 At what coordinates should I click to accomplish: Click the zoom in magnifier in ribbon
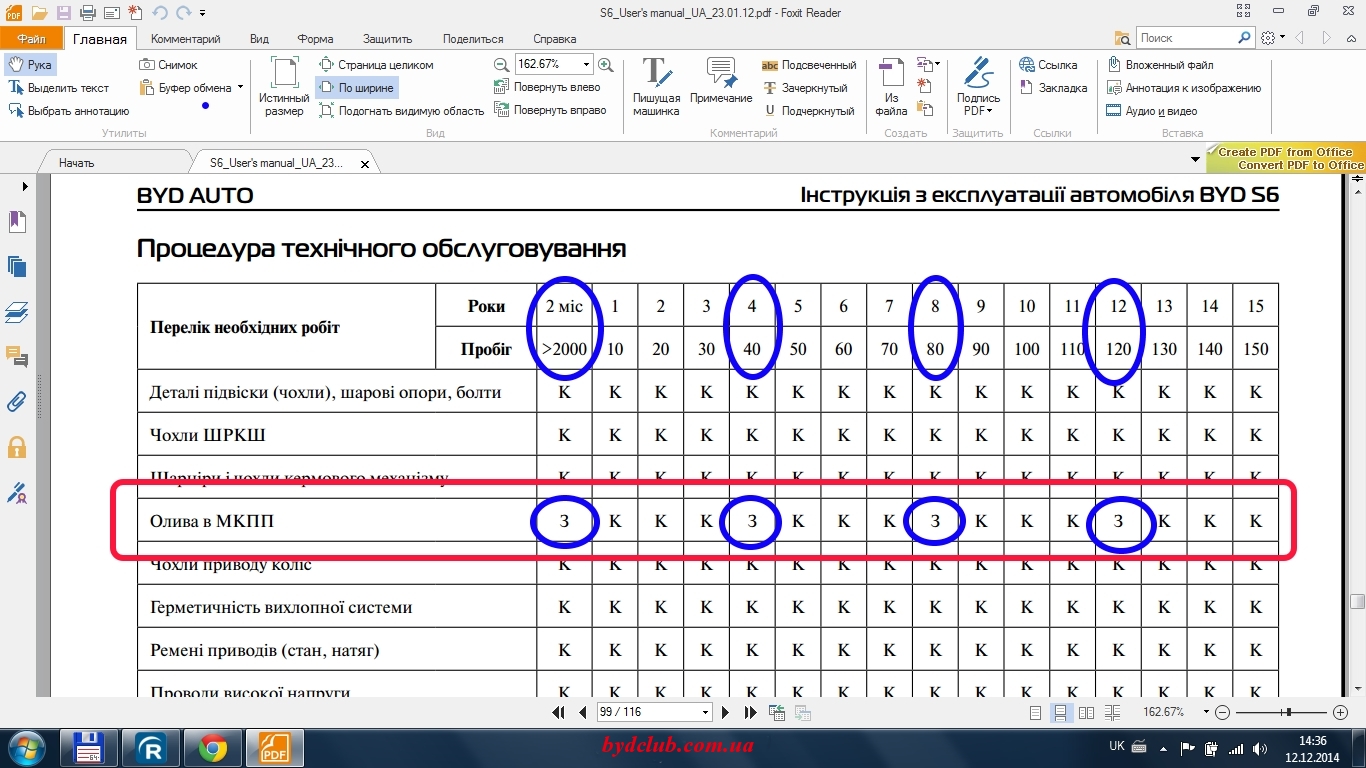coord(605,65)
